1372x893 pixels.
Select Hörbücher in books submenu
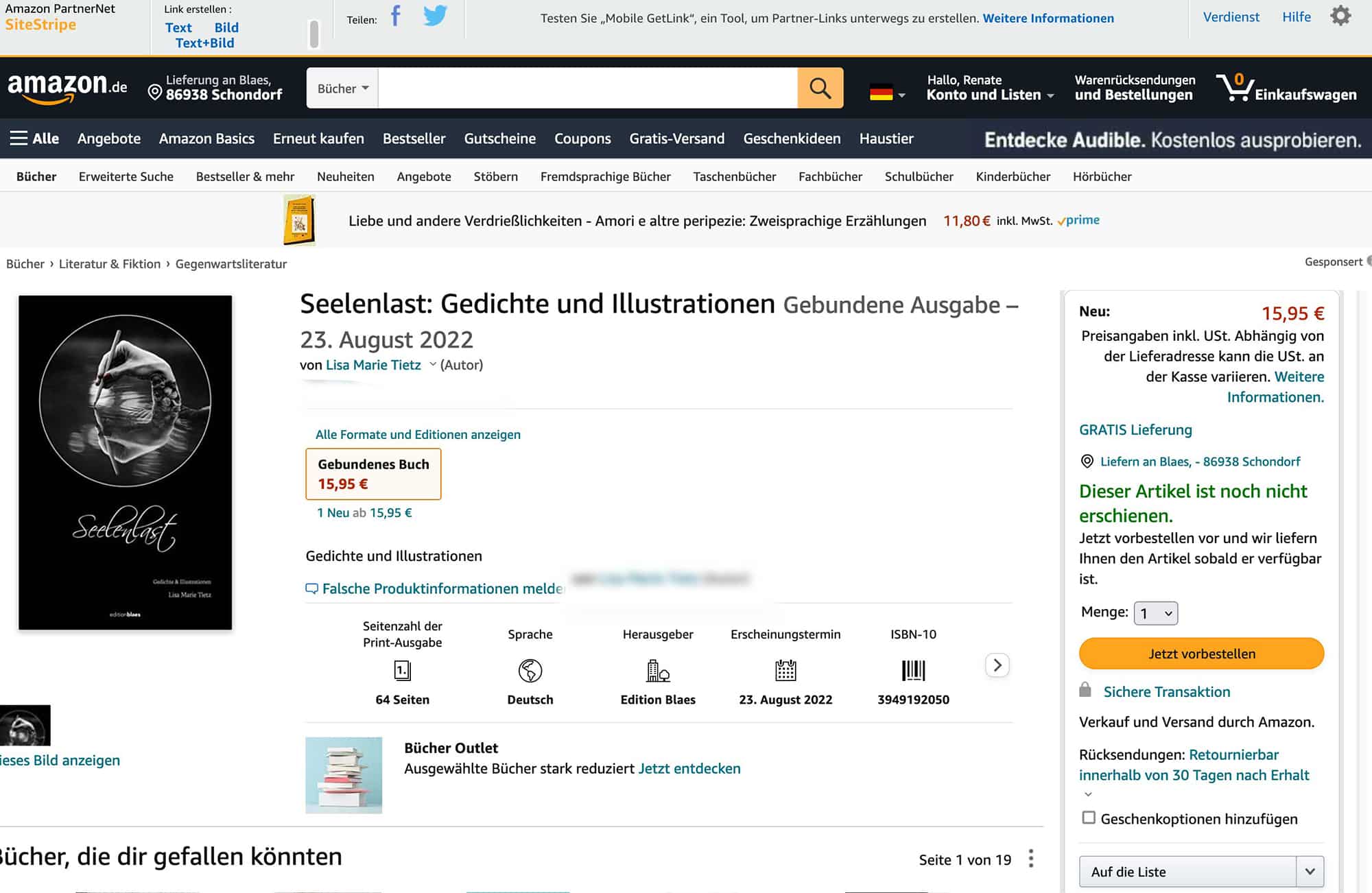(x=1102, y=177)
